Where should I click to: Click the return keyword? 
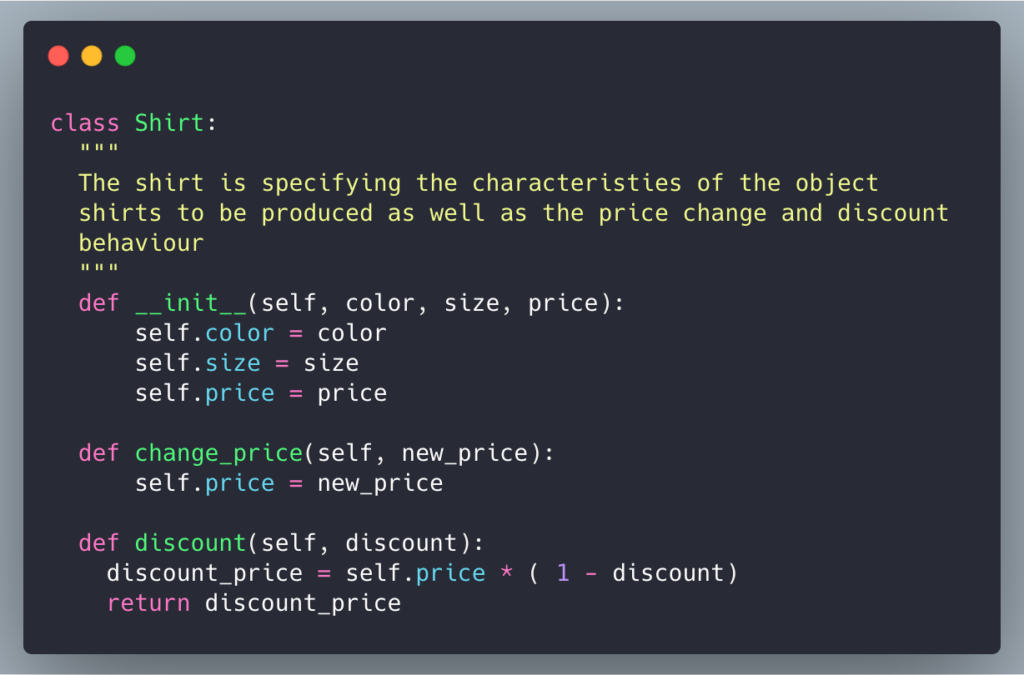(x=148, y=603)
